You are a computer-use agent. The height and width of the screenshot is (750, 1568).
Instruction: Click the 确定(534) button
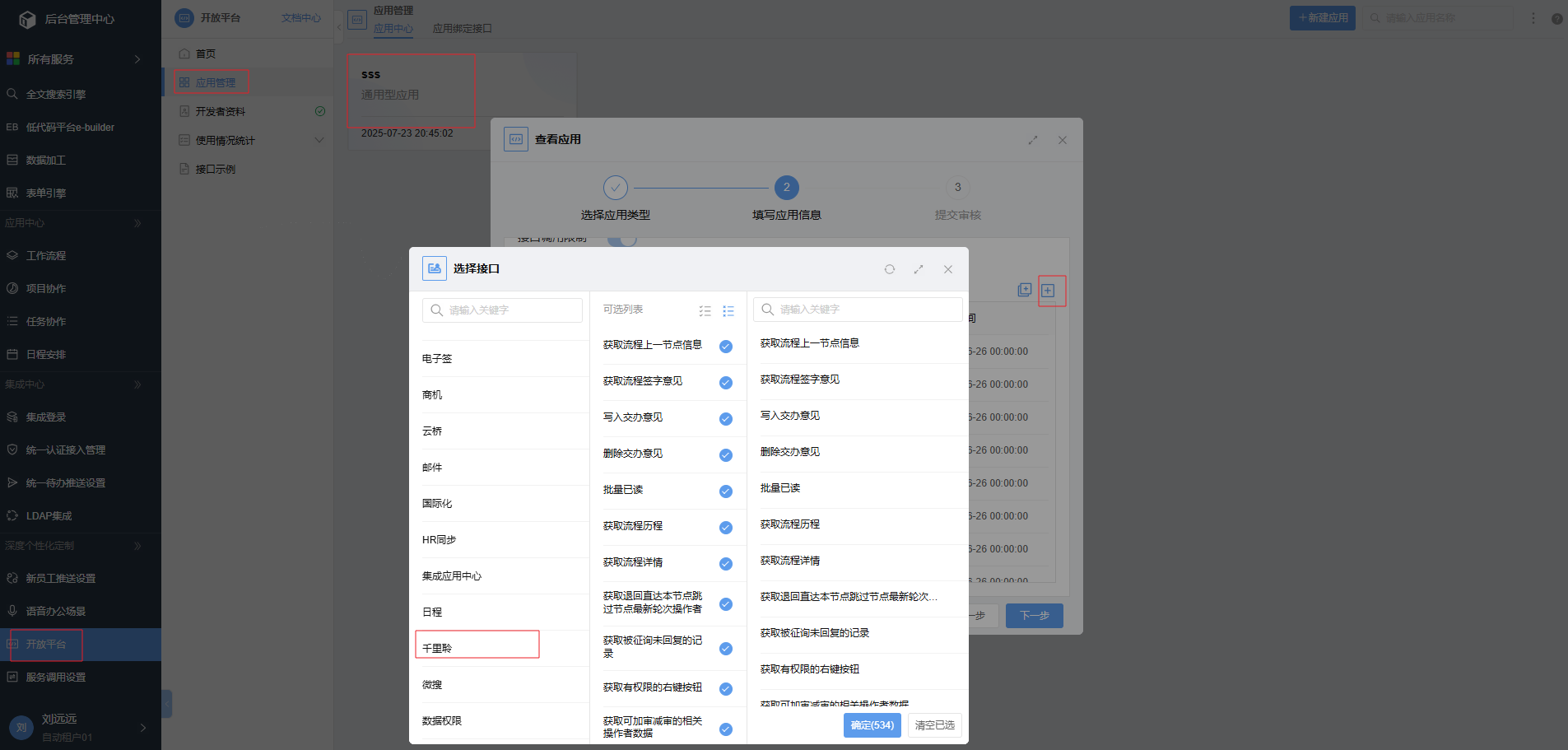click(x=872, y=725)
